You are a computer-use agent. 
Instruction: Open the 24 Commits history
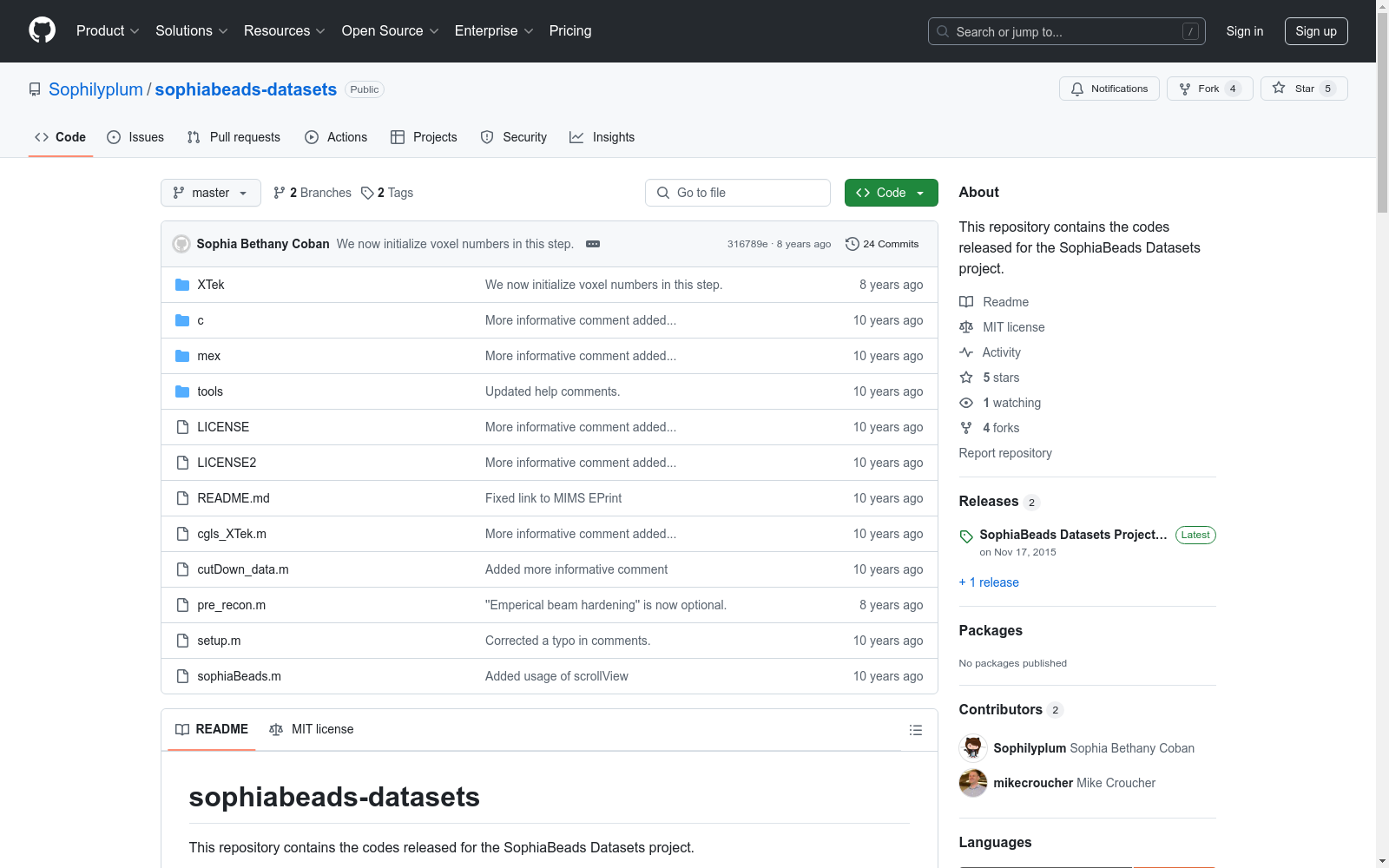point(882,244)
